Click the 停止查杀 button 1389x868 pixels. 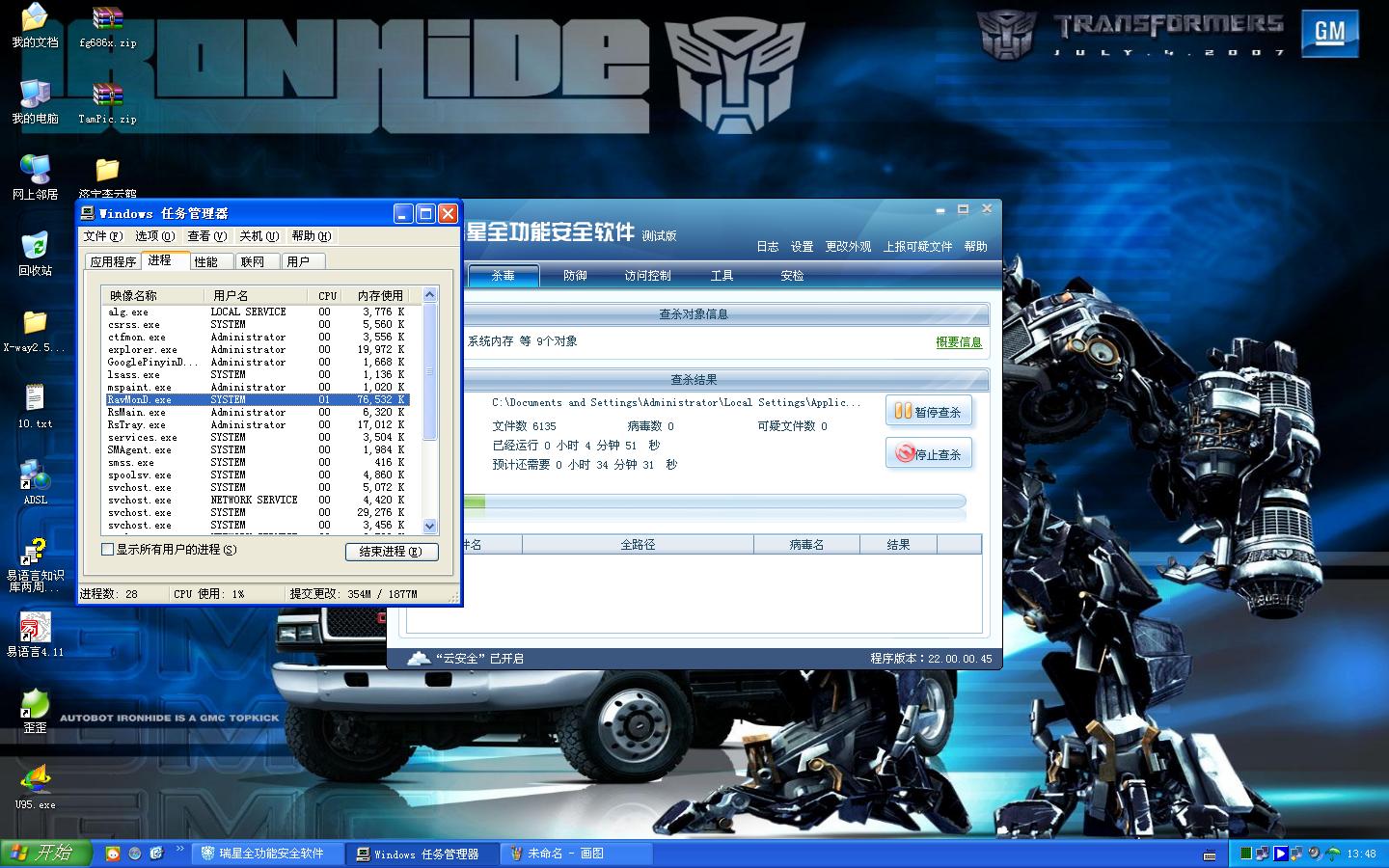pos(928,453)
